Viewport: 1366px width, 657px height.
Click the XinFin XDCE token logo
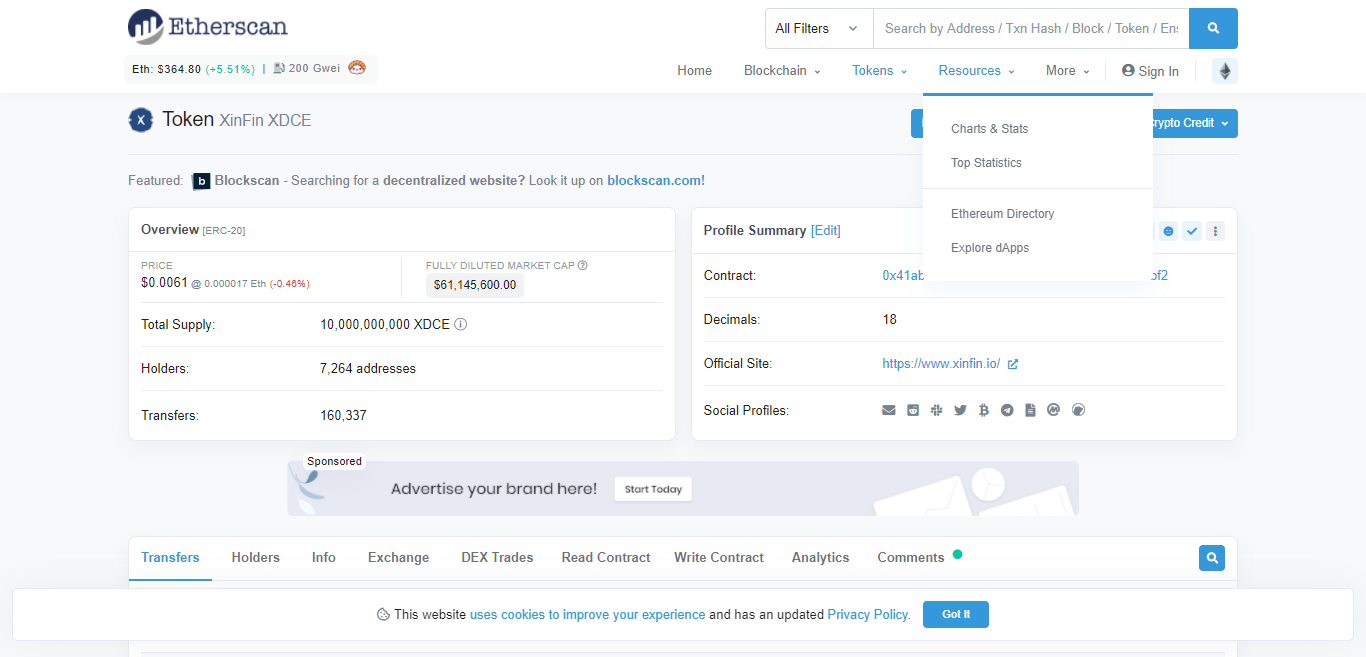(141, 120)
